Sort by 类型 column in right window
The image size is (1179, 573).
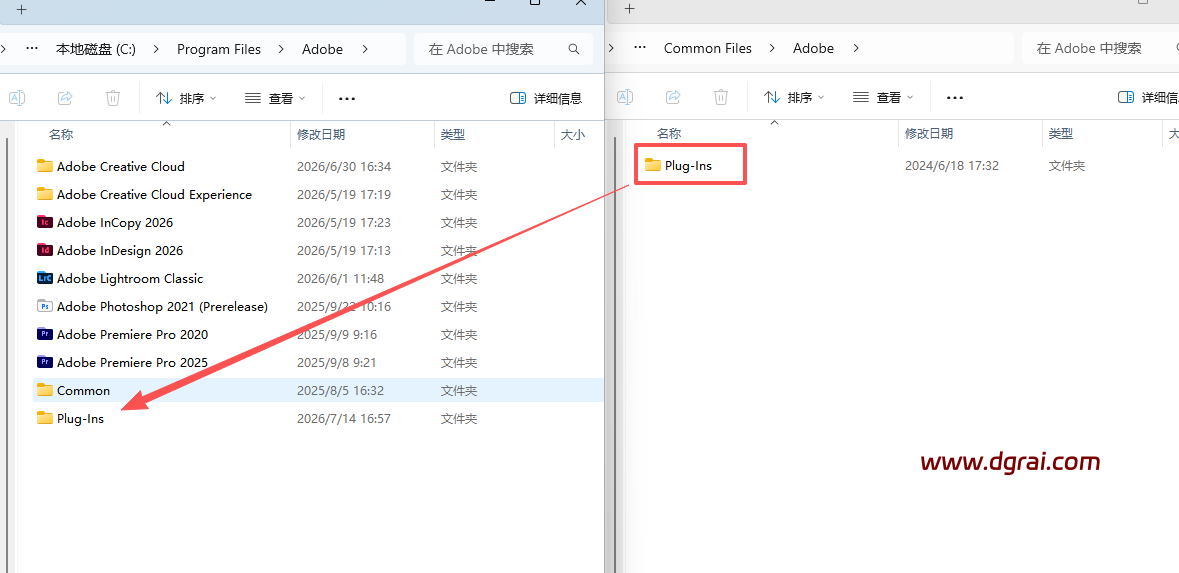tap(1060, 134)
